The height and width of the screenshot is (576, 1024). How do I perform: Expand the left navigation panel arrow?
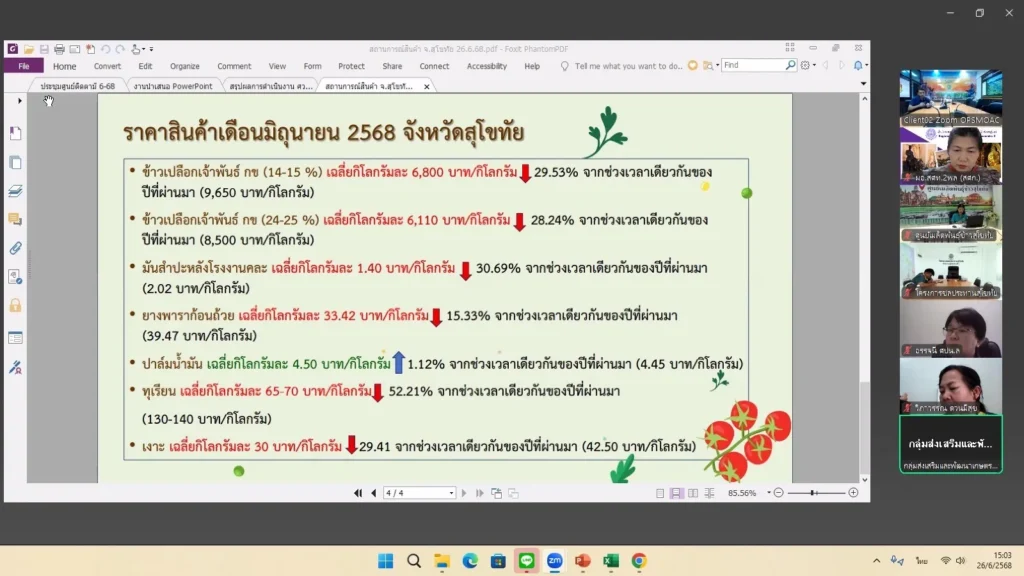tap(20, 101)
